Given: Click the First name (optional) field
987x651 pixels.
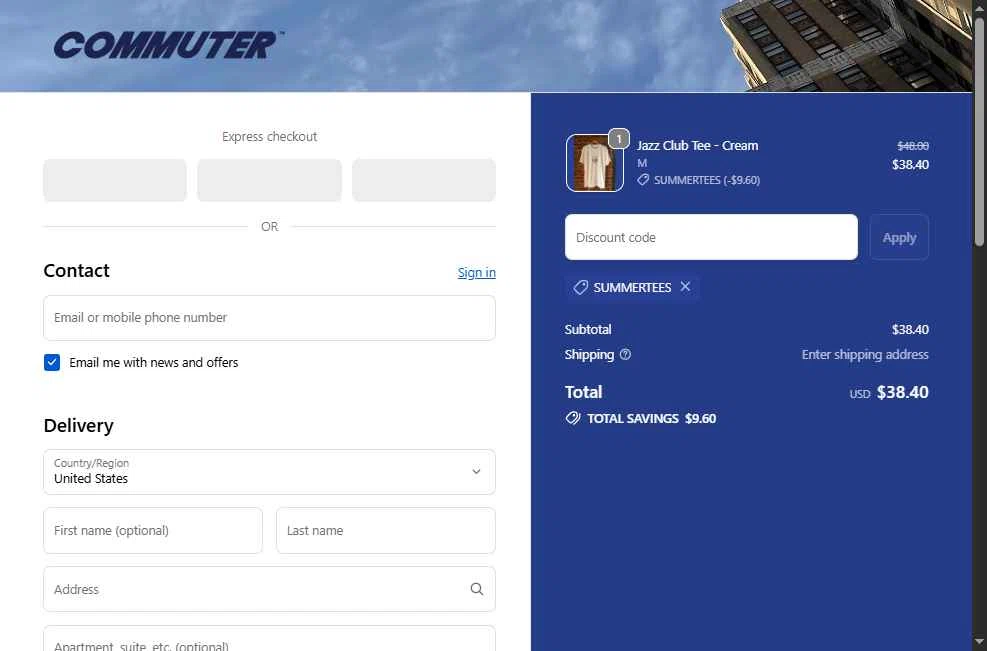Looking at the screenshot, I should point(153,531).
